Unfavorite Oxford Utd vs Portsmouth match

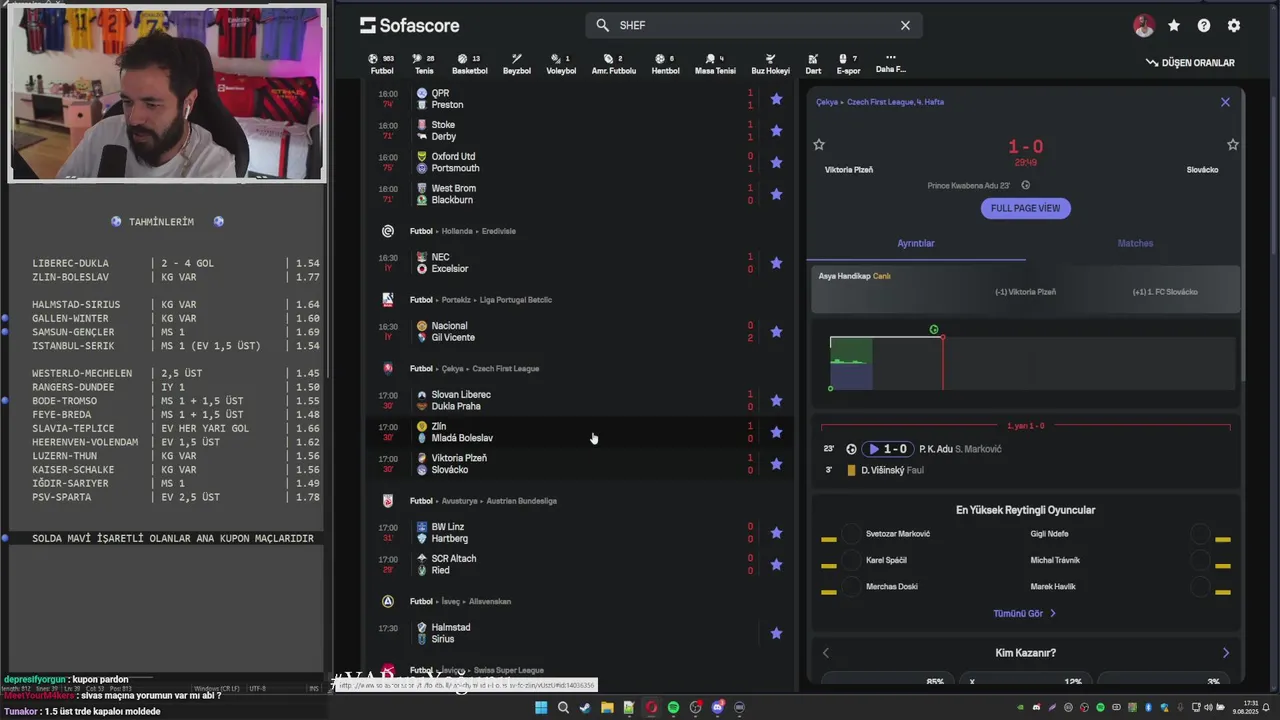pyautogui.click(x=776, y=163)
